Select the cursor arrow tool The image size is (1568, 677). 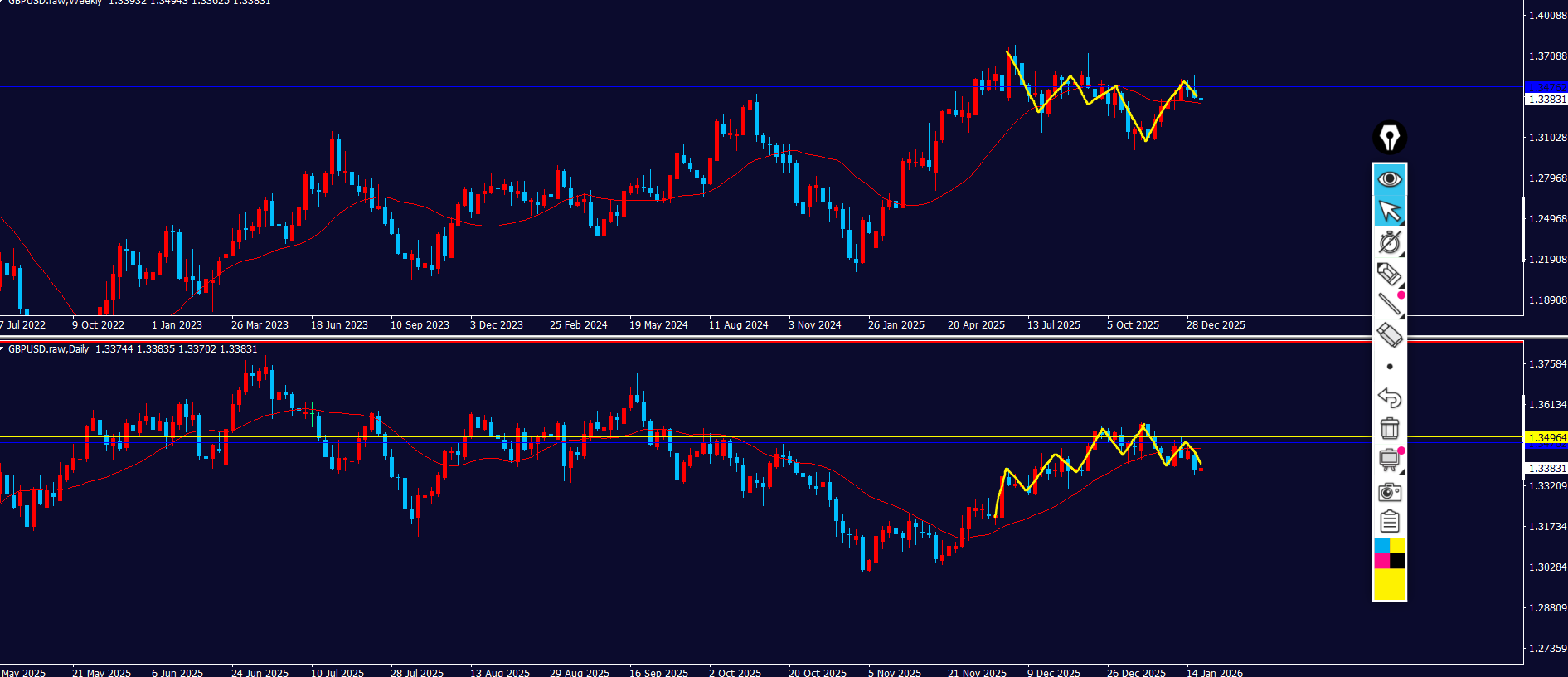pyautogui.click(x=1390, y=211)
